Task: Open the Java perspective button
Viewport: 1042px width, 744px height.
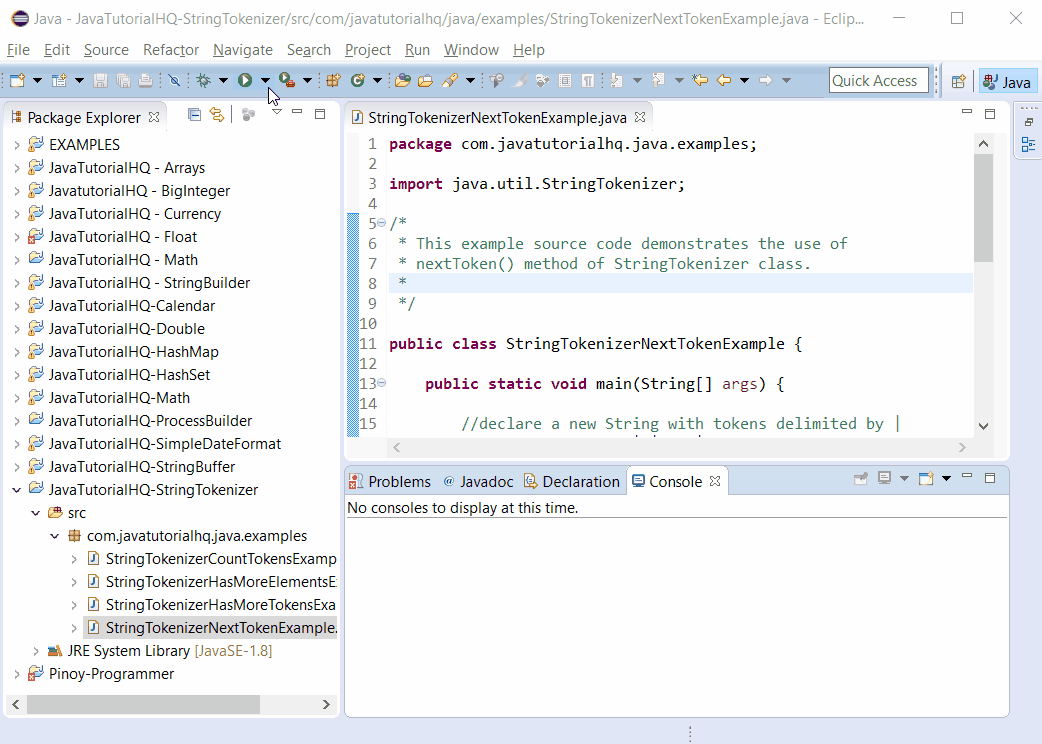Action: pyautogui.click(x=1007, y=82)
